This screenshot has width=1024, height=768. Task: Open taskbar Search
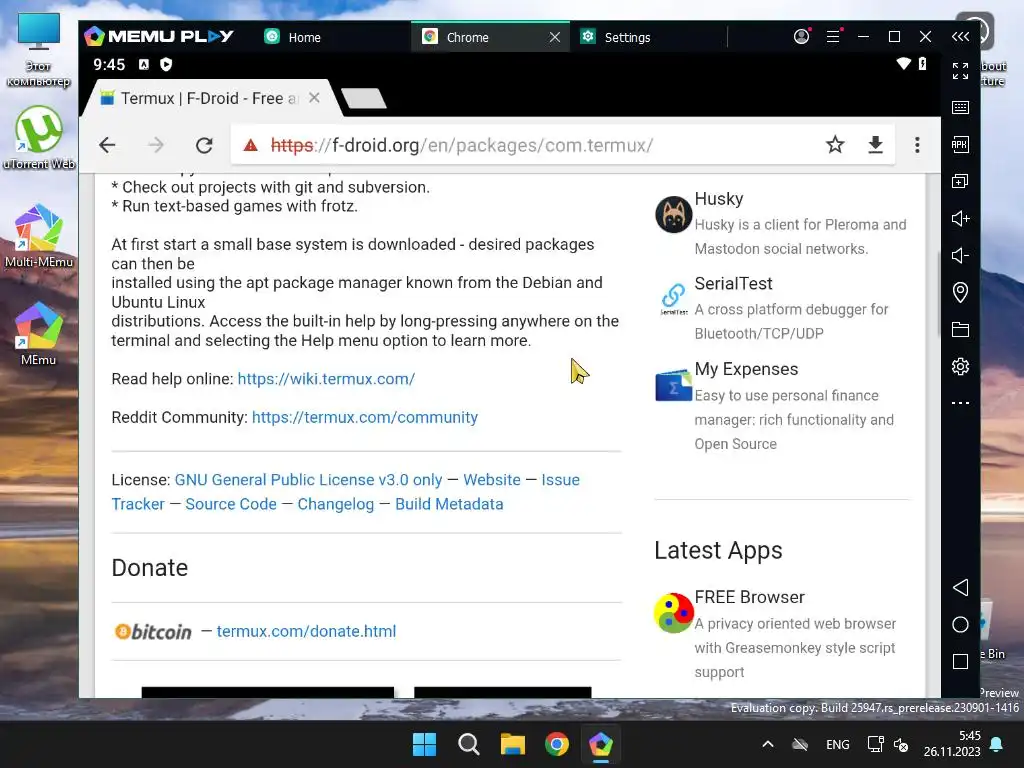coord(468,744)
